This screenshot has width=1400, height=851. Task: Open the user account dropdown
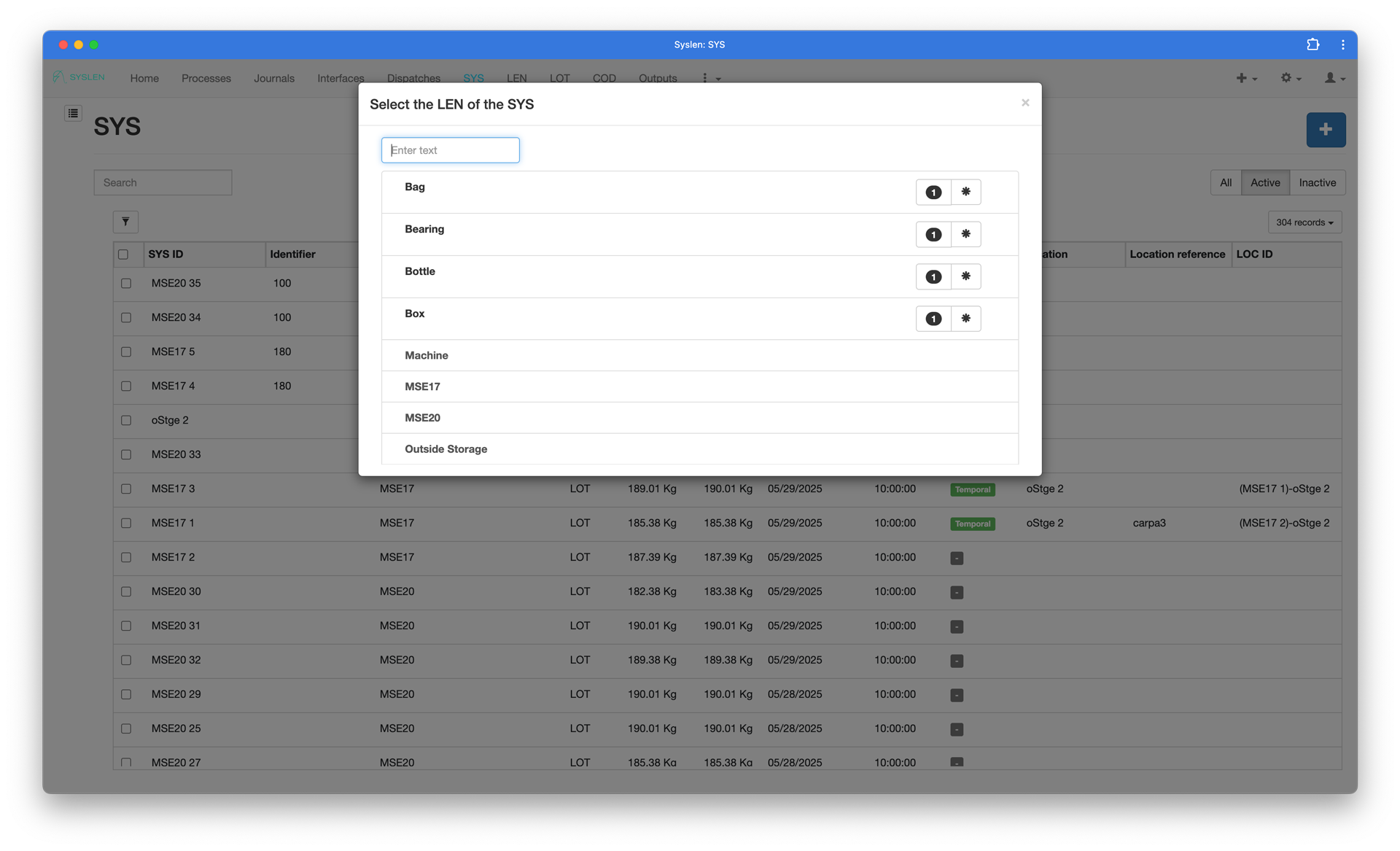(x=1334, y=78)
